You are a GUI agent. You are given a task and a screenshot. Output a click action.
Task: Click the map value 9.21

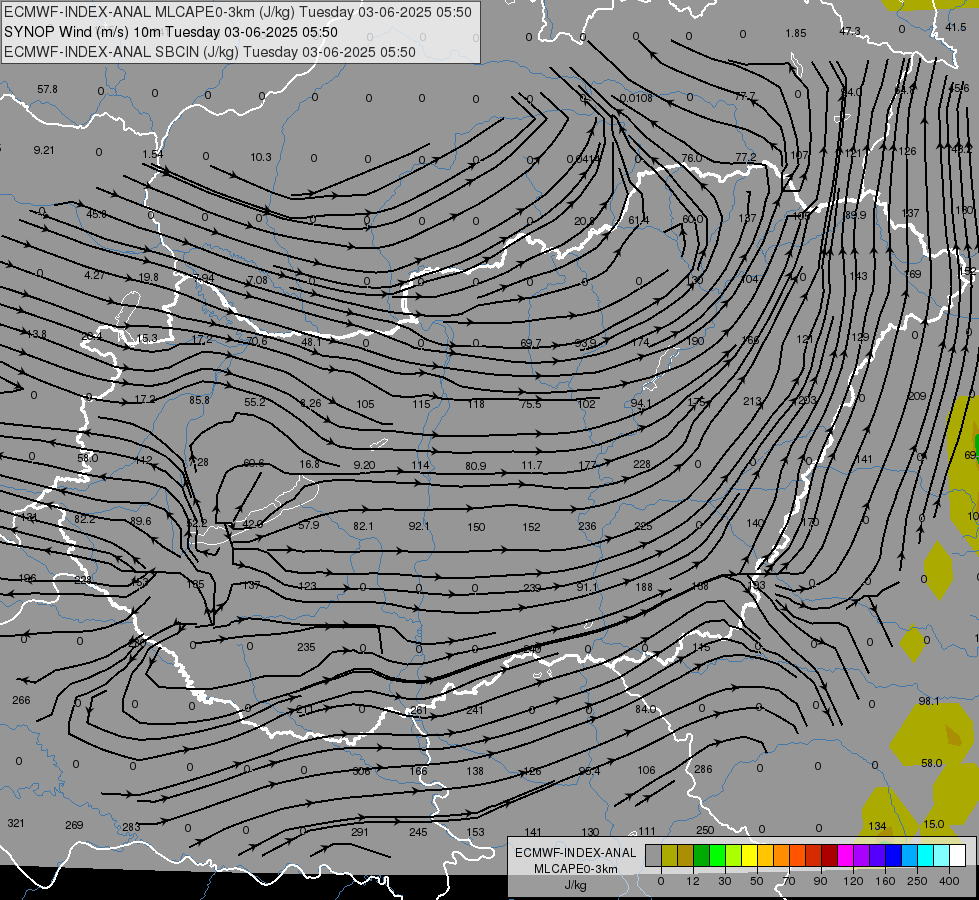pyautogui.click(x=44, y=150)
